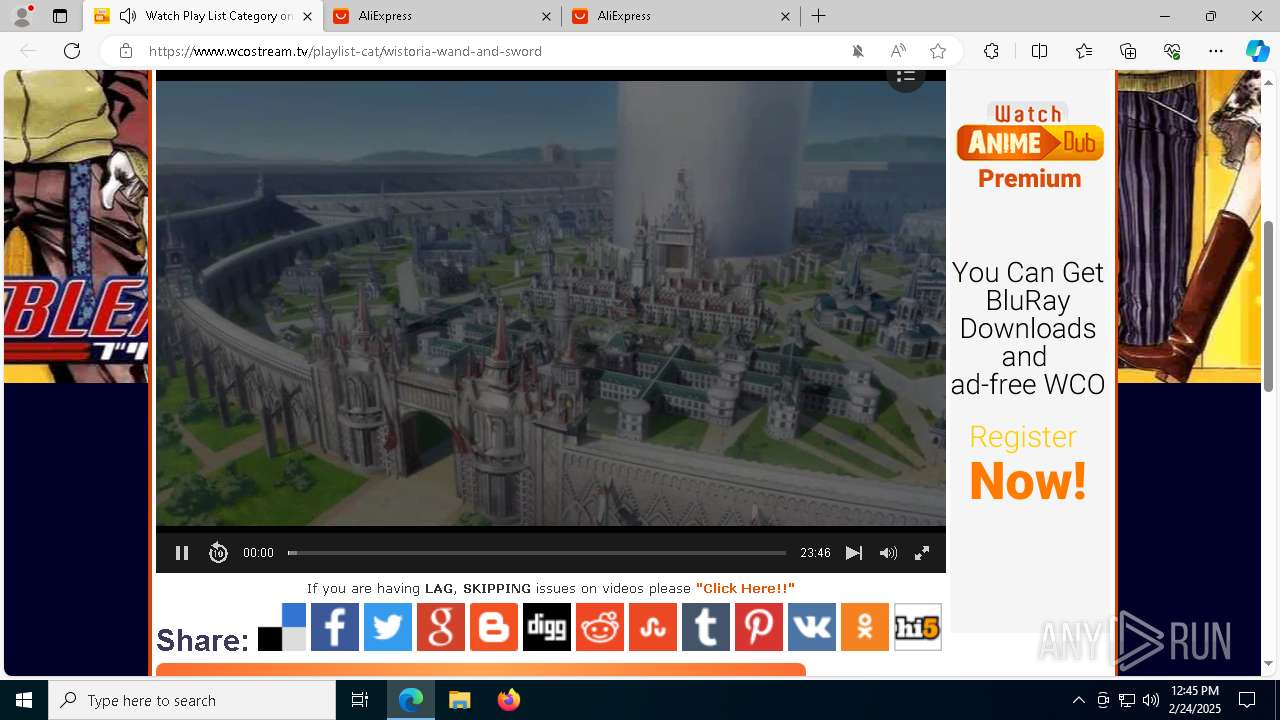1280x720 pixels.
Task: Close the first AliExpress tab
Action: tap(546, 16)
